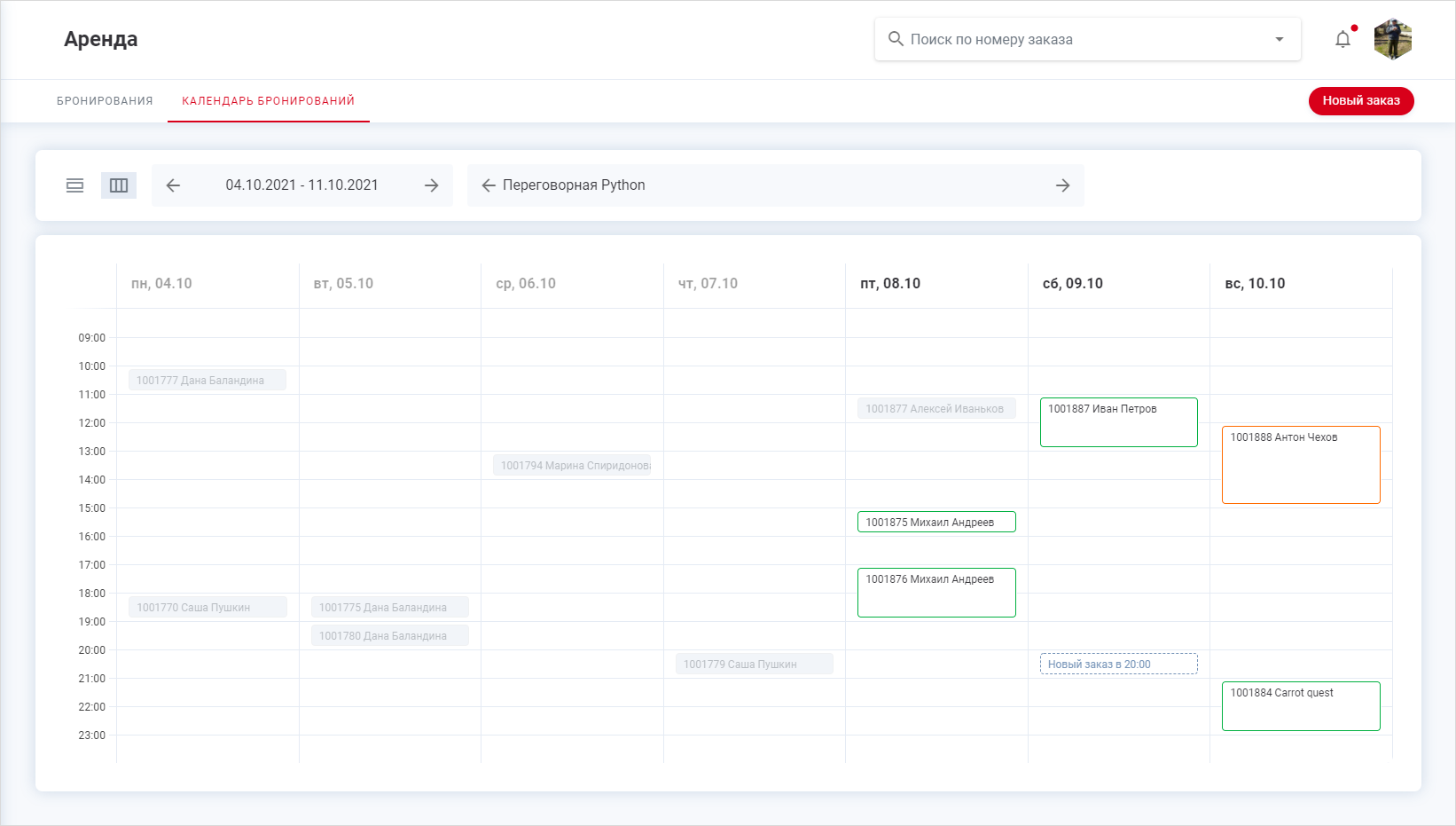Image resolution: width=1456 pixels, height=826 pixels.
Task: Switch to previous room before Переговорная Python
Action: pos(488,185)
